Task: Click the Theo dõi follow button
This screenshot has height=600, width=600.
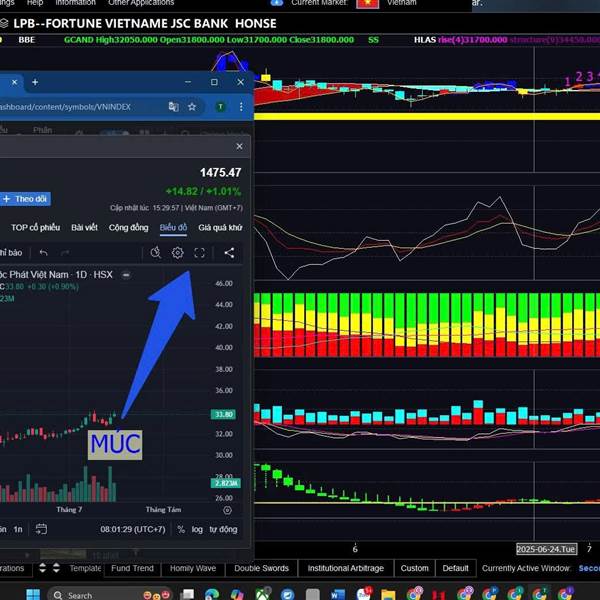Action: pos(25,199)
